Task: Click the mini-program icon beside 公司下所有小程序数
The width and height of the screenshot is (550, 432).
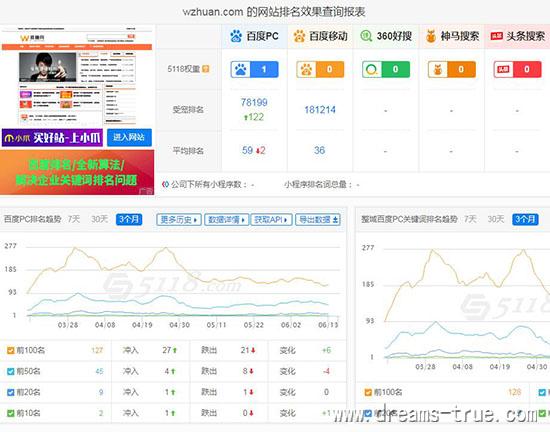Action: [165, 184]
